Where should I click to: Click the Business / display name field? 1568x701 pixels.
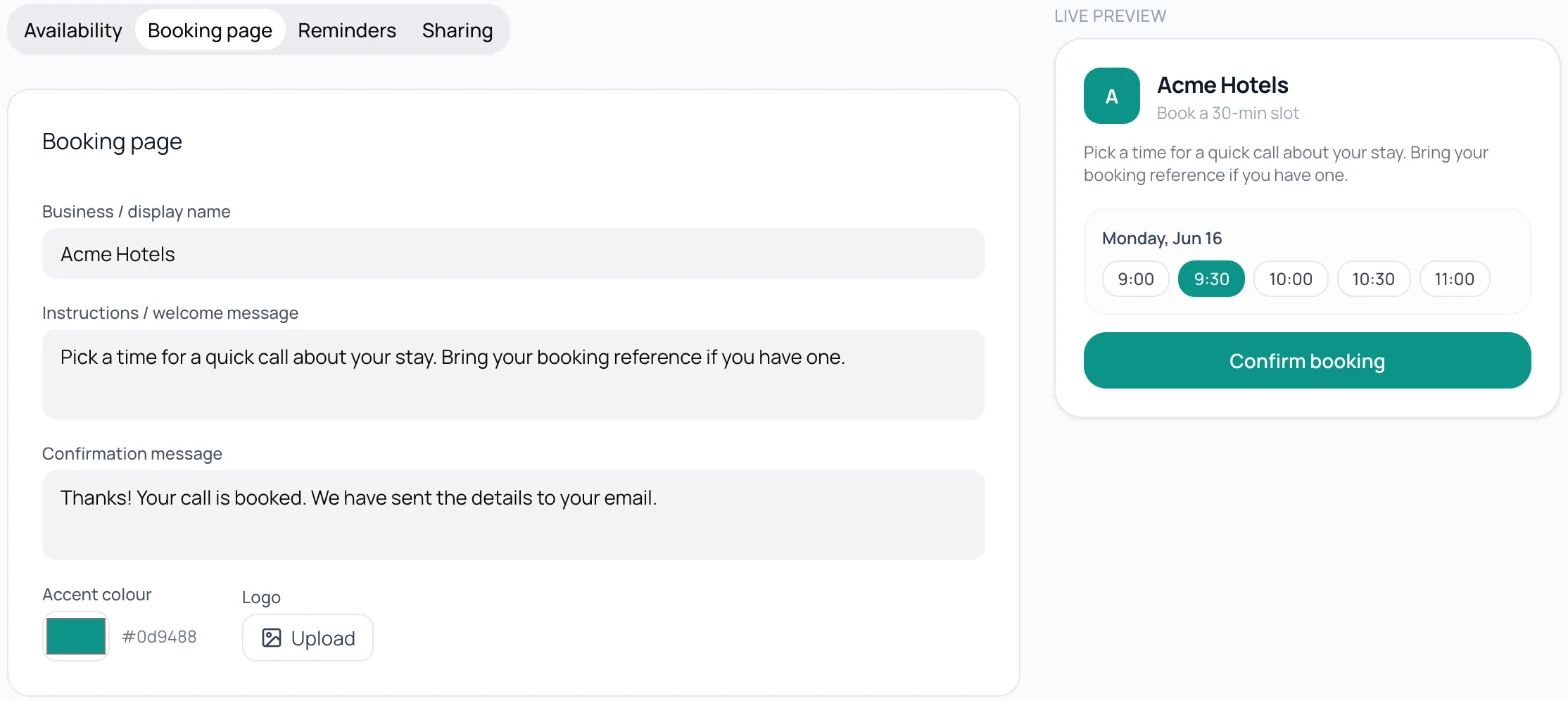click(513, 254)
